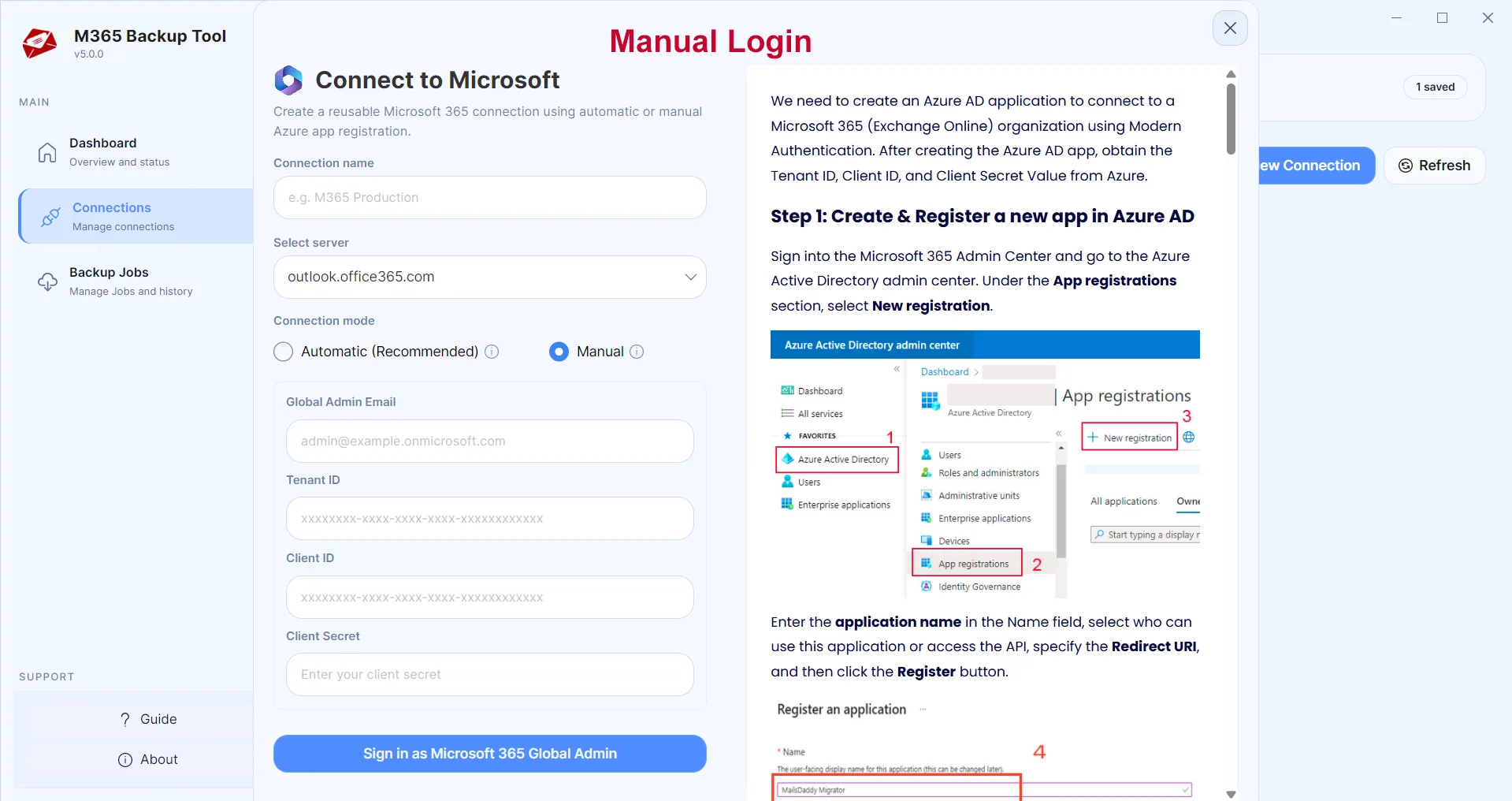This screenshot has height=801, width=1512.
Task: Open the Dashboard home icon
Action: pos(47,152)
